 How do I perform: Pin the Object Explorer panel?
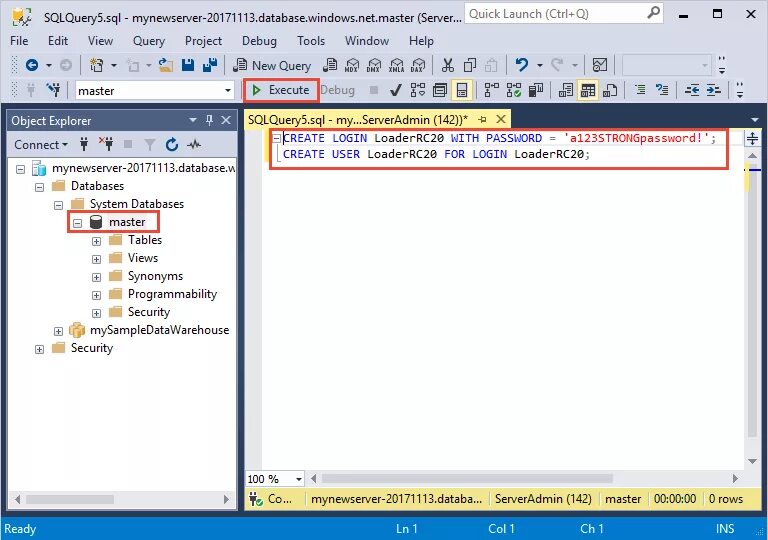209,120
